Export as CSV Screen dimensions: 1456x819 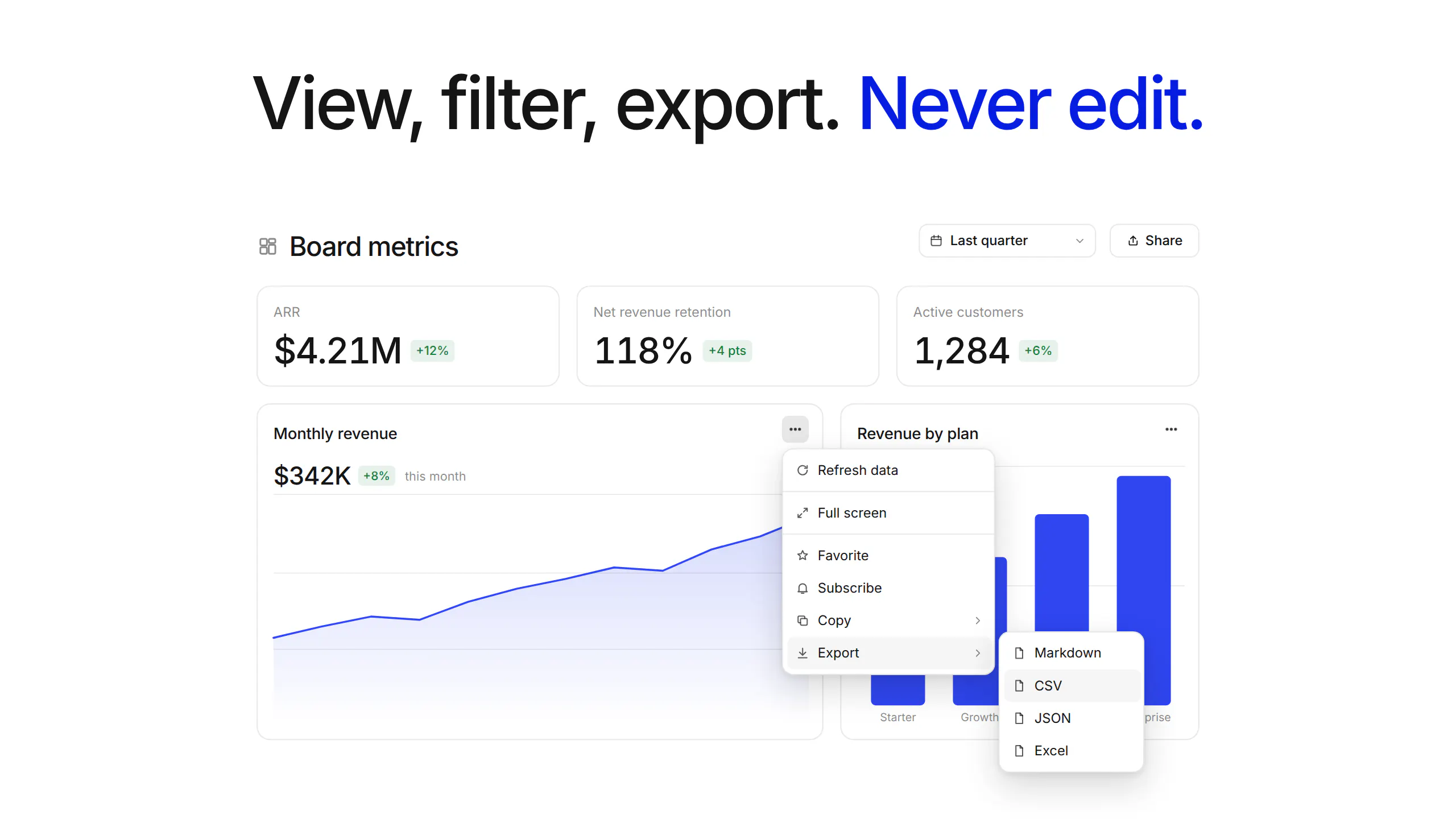click(1072, 686)
